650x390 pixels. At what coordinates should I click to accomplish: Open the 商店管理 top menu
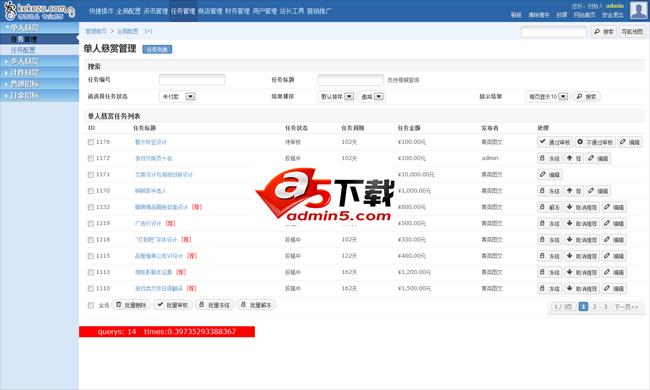(x=210, y=11)
